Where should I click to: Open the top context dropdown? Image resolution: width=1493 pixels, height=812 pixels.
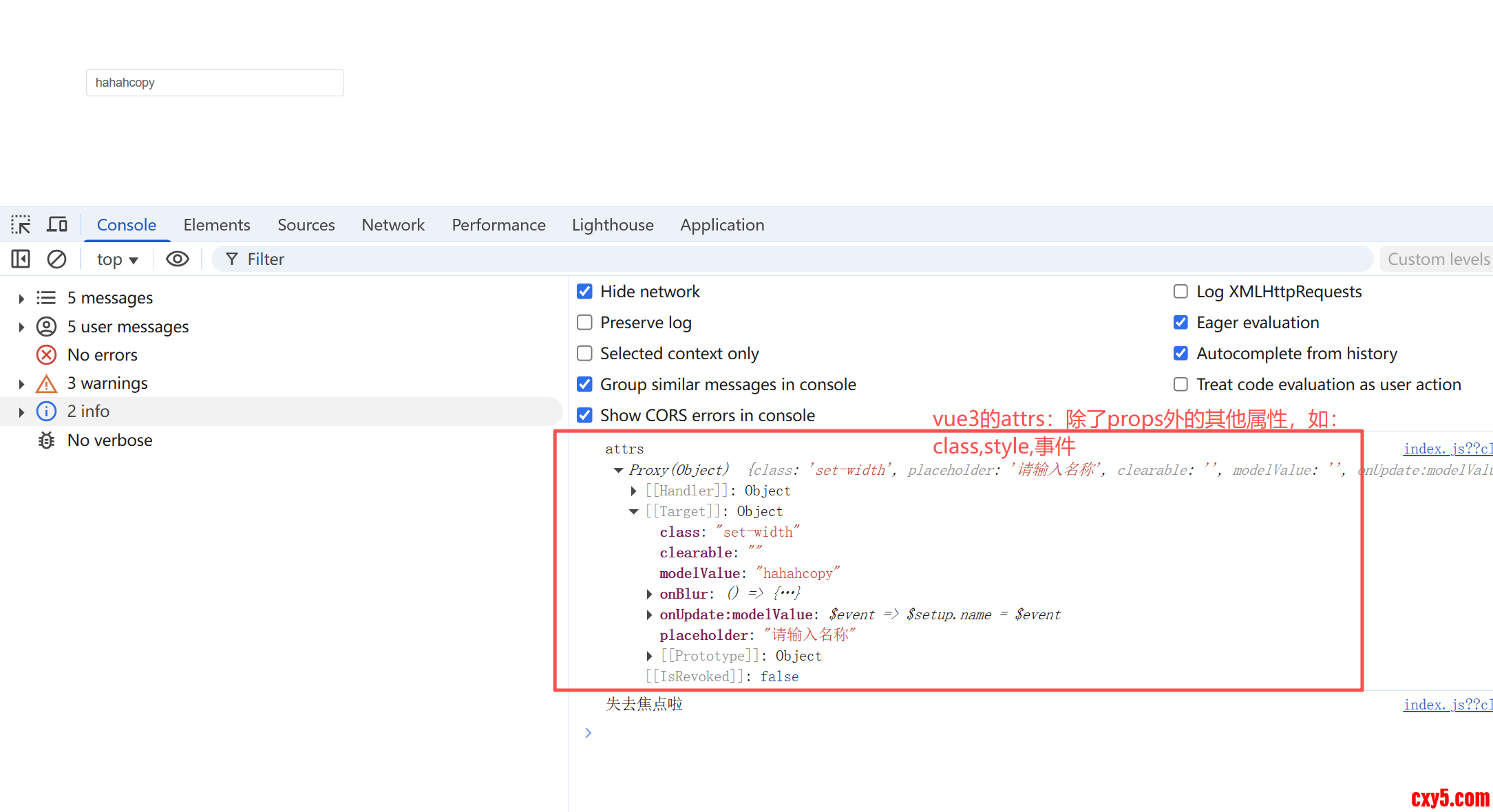tap(117, 259)
